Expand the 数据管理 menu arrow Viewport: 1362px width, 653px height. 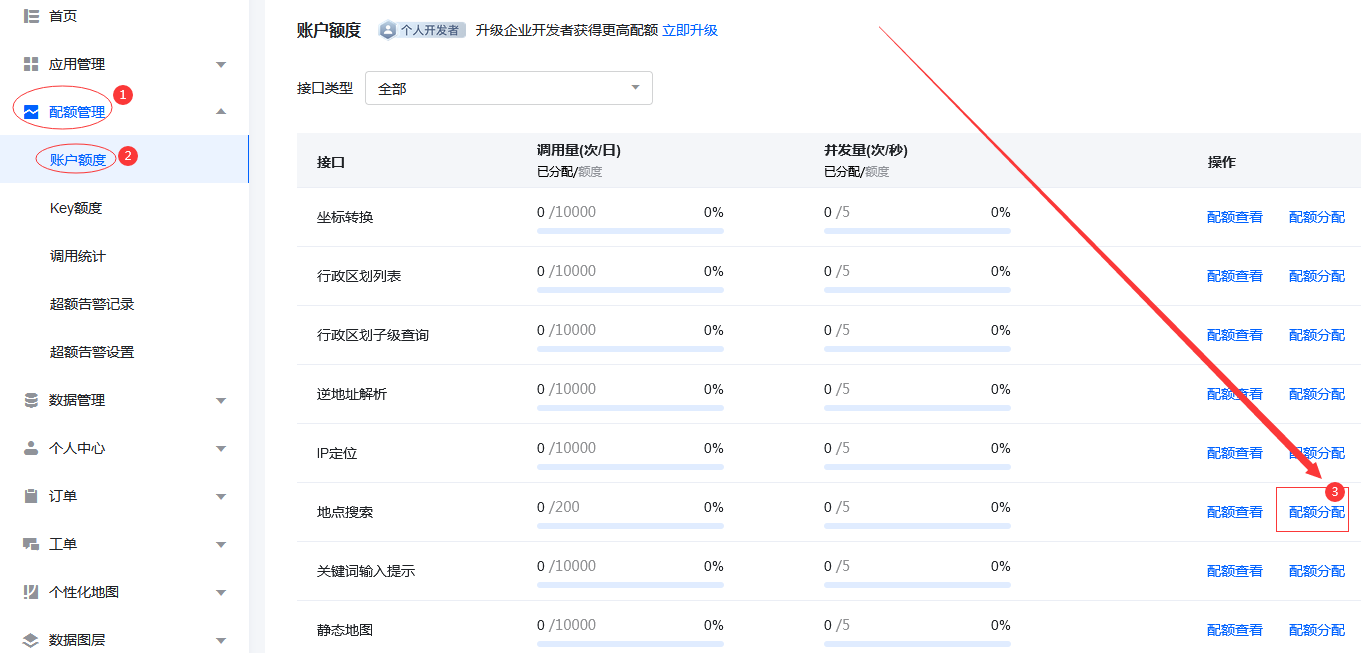coord(221,401)
